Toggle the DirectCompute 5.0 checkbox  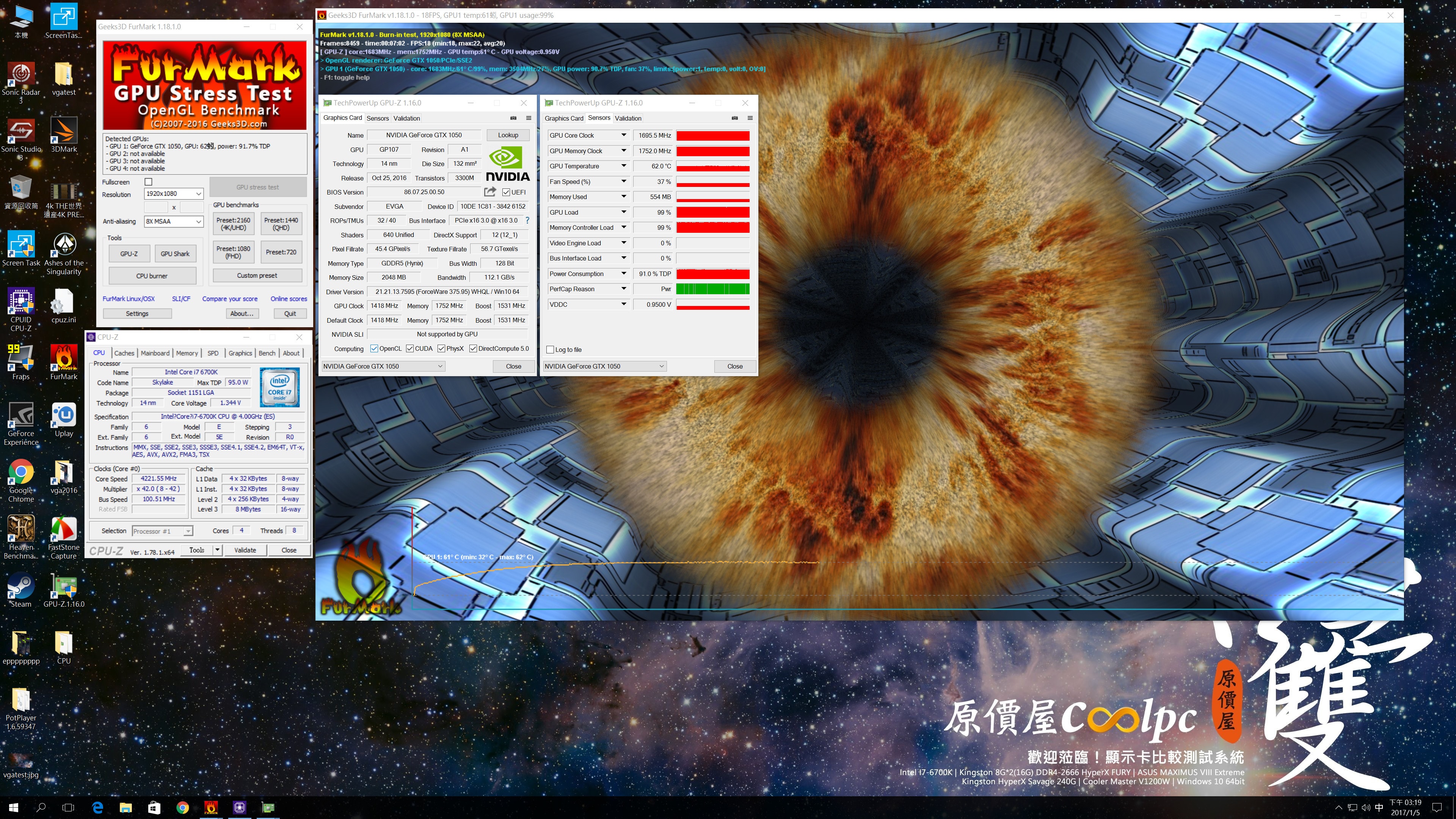click(x=473, y=349)
